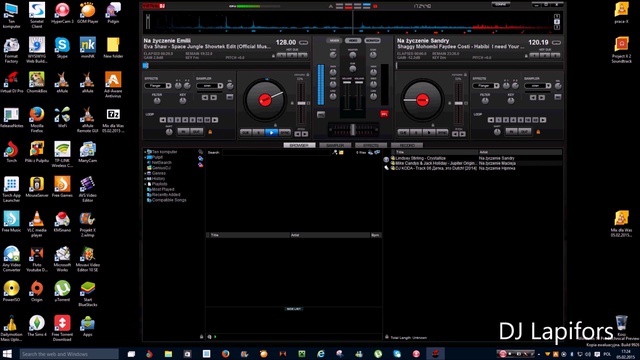Expand Pulpit folder node

click(145, 157)
